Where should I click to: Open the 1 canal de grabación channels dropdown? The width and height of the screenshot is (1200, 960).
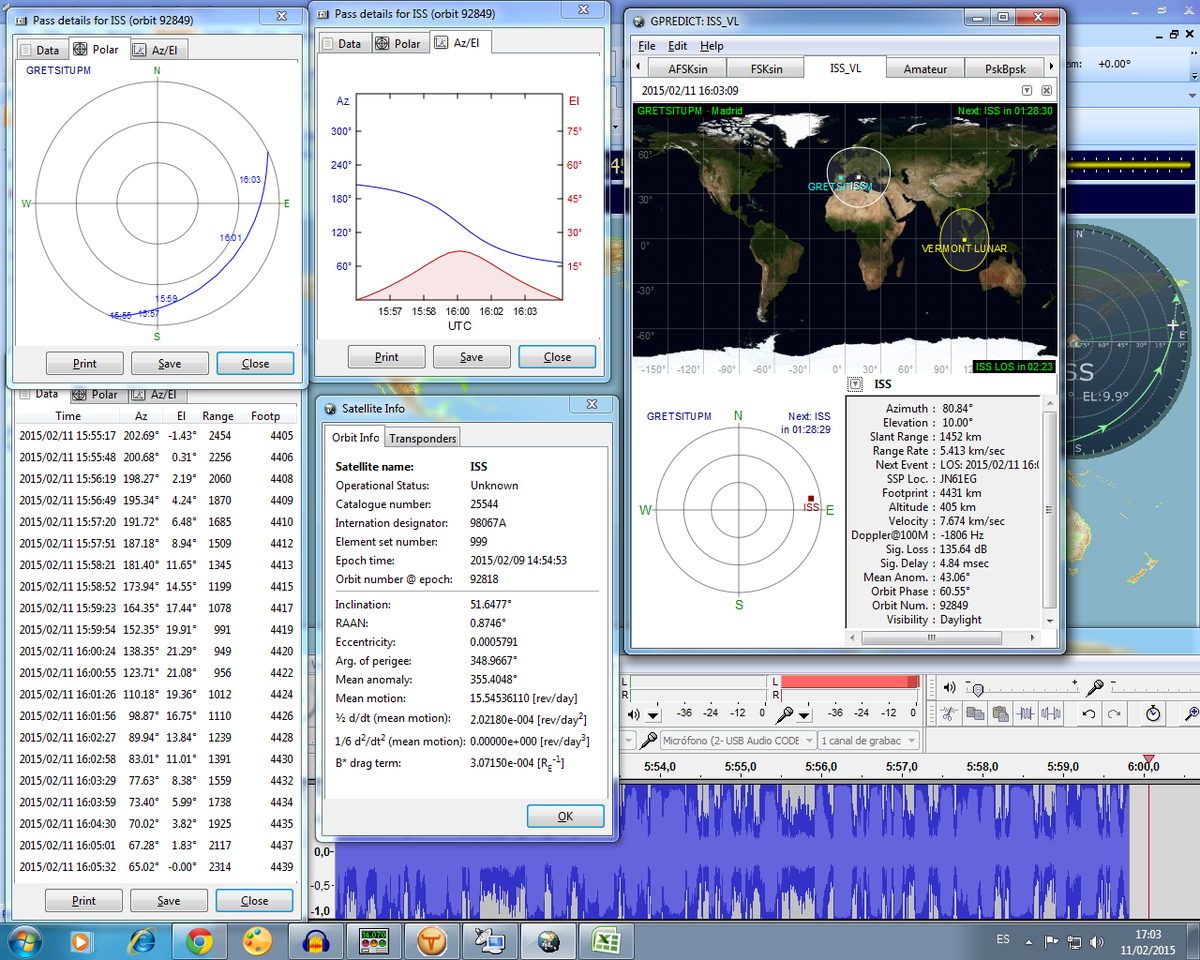tap(869, 741)
